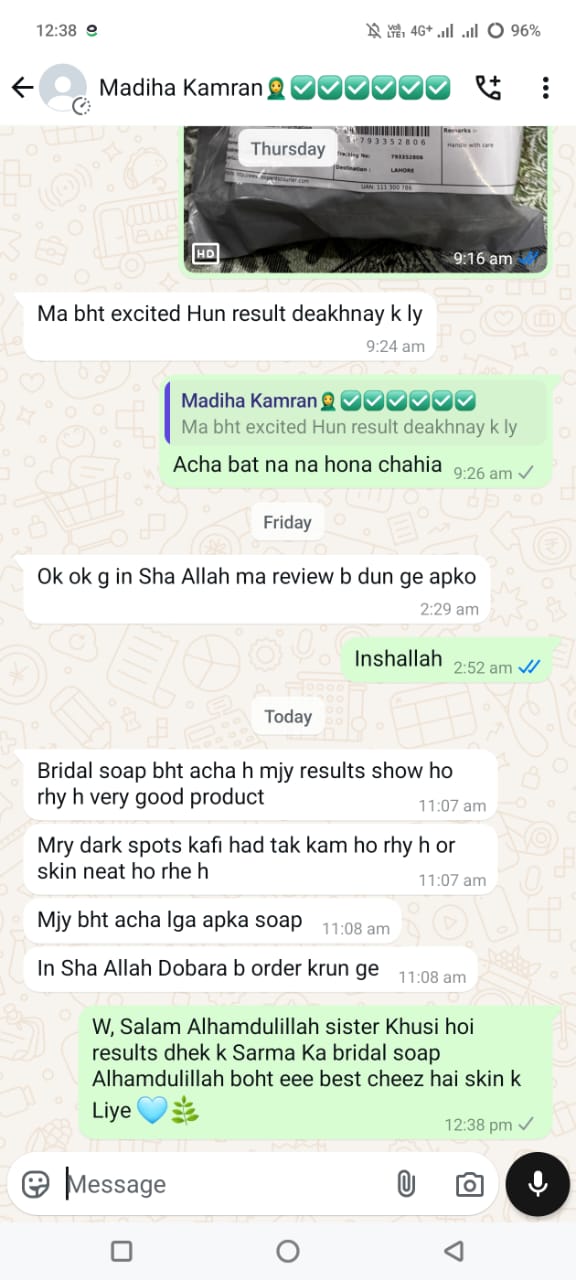Start a call with the phone plus icon
The image size is (576, 1280).
pyautogui.click(x=488, y=88)
